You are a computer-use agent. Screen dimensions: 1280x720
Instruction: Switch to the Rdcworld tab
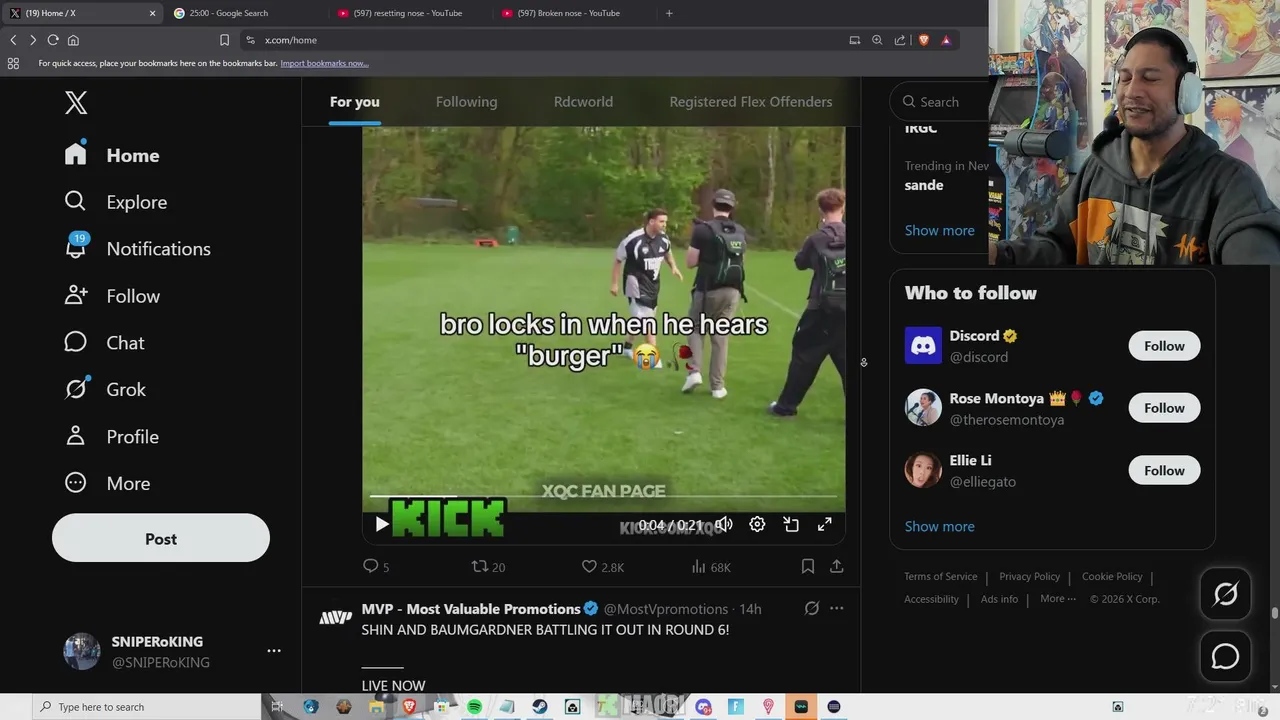point(583,102)
